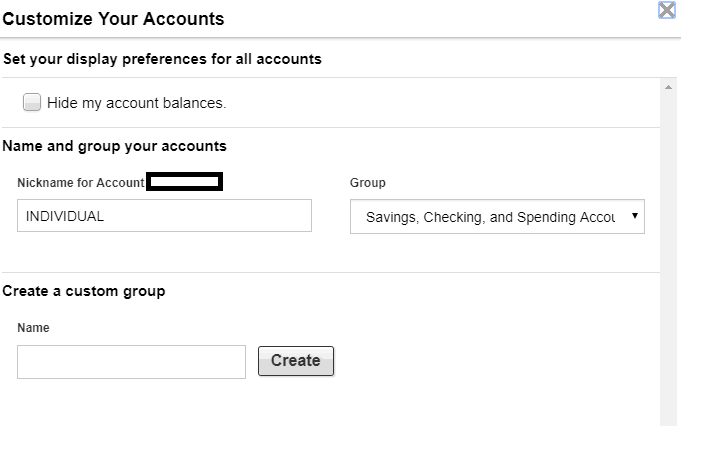
Task: Click the scrollbar up arrow
Action: (x=668, y=87)
